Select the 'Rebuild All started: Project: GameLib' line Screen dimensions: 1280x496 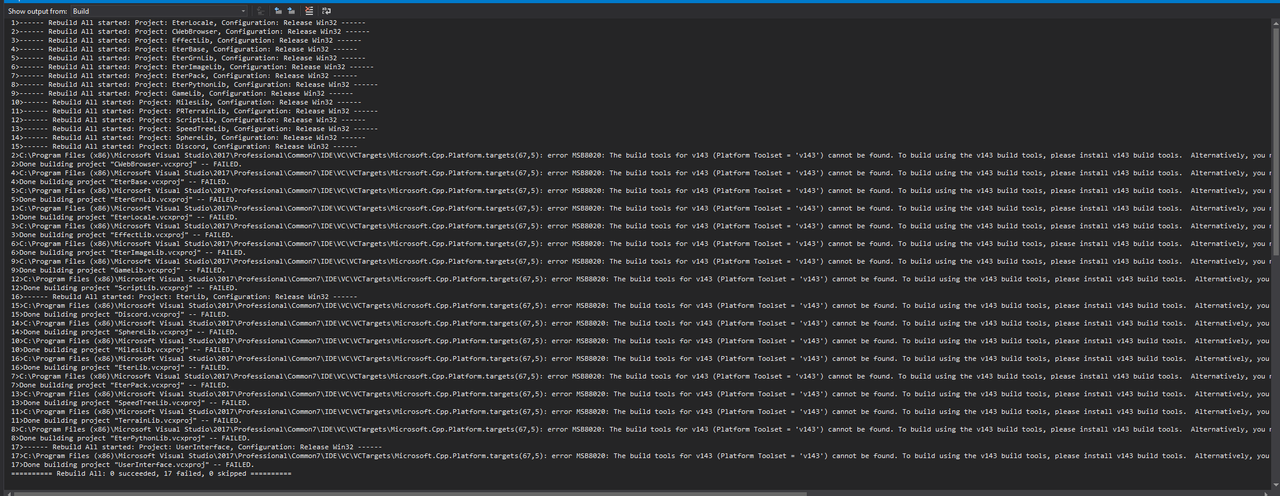pos(182,92)
